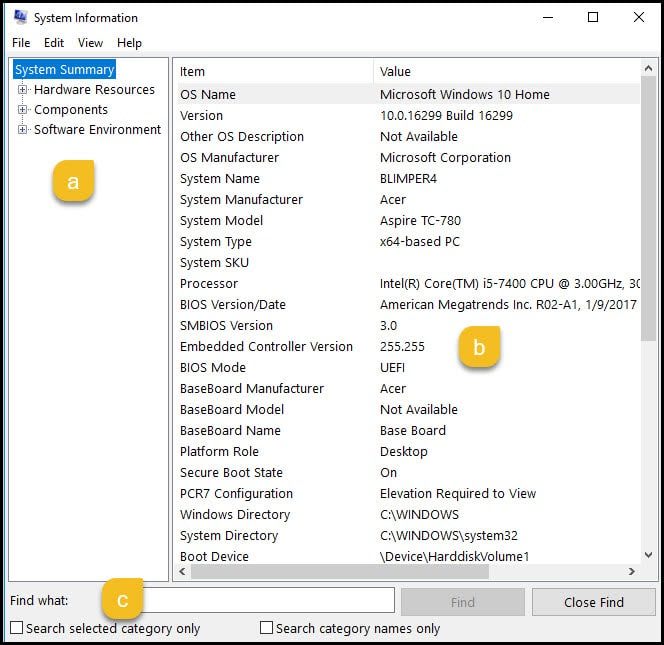This screenshot has height=645, width=664.
Task: Select the BIOS Version/Date row
Action: 407,305
